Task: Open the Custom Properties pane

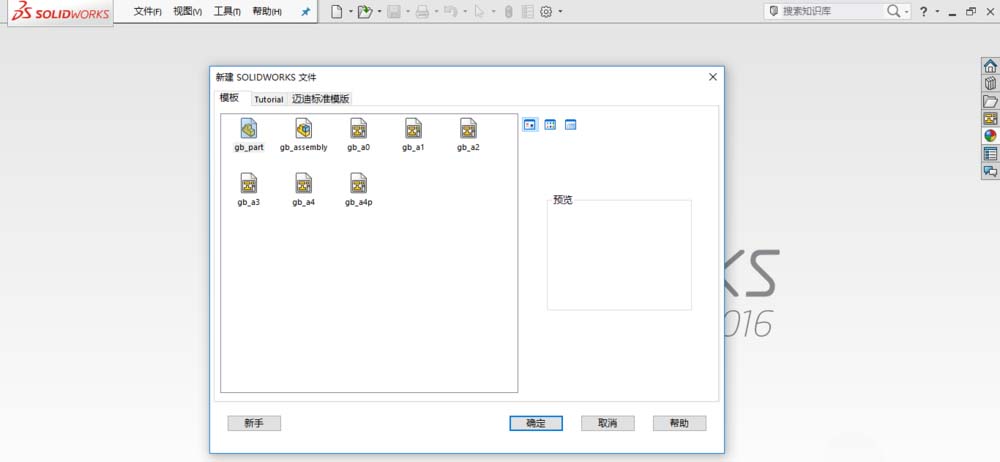Action: click(990, 154)
